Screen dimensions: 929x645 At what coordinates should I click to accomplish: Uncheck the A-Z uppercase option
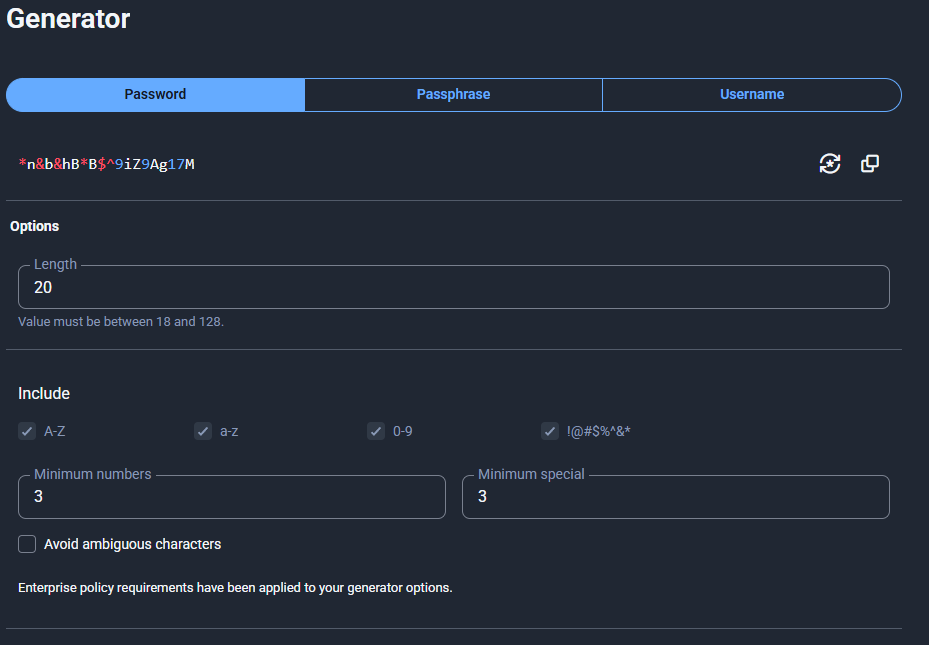[x=27, y=431]
